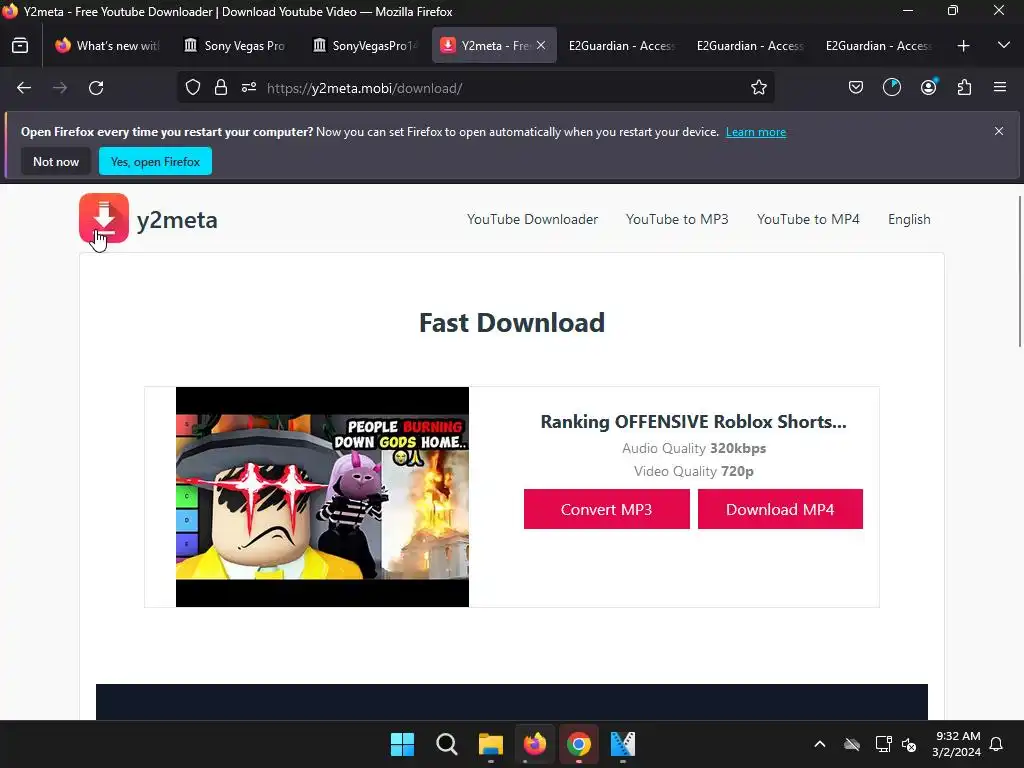Screen dimensions: 1024x768
Task: Click Yes, open Firefox button
Action: point(155,161)
